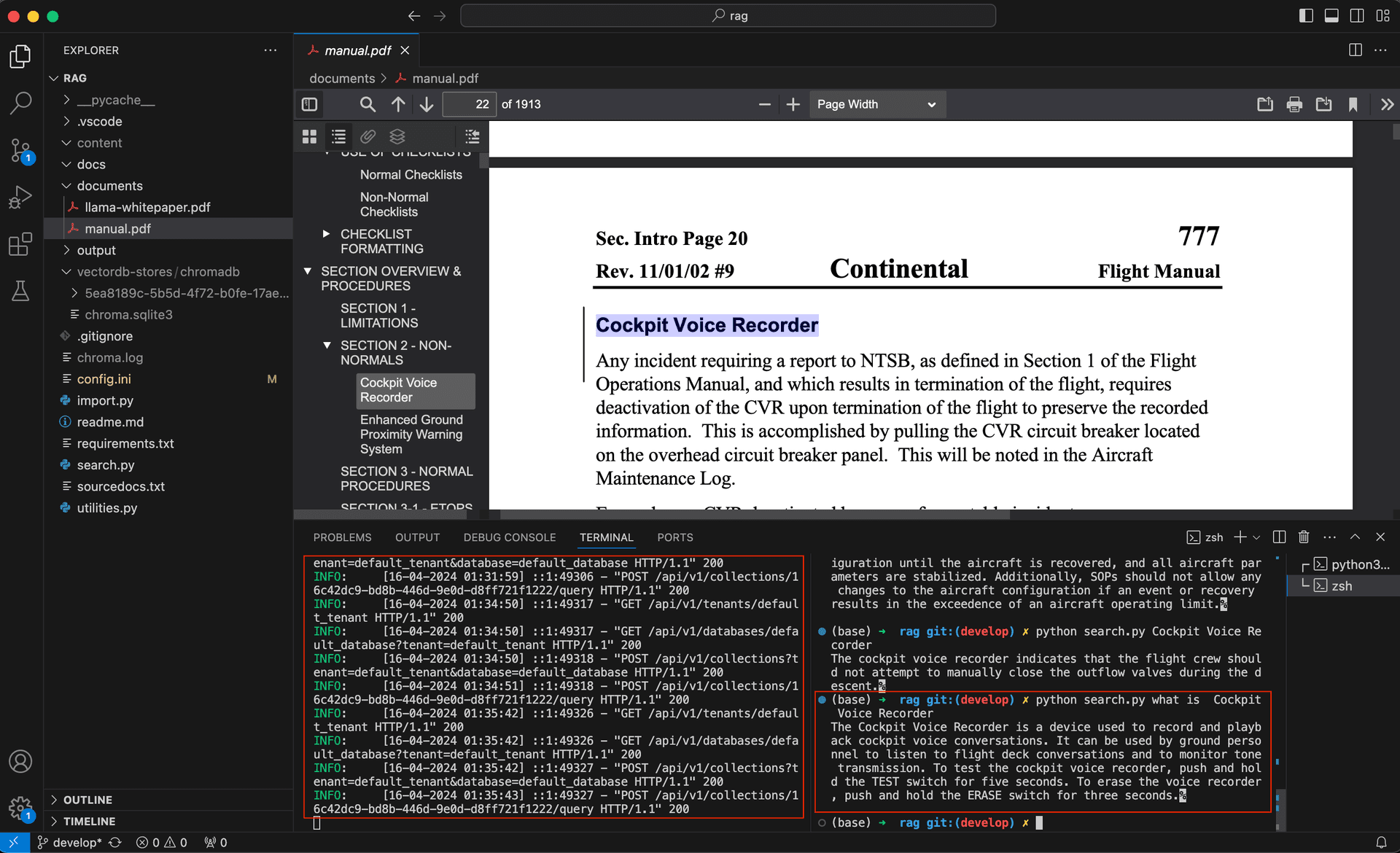Collapse SECTION 2 - NON-NORMALS outline
The width and height of the screenshot is (1400, 853).
coord(327,346)
